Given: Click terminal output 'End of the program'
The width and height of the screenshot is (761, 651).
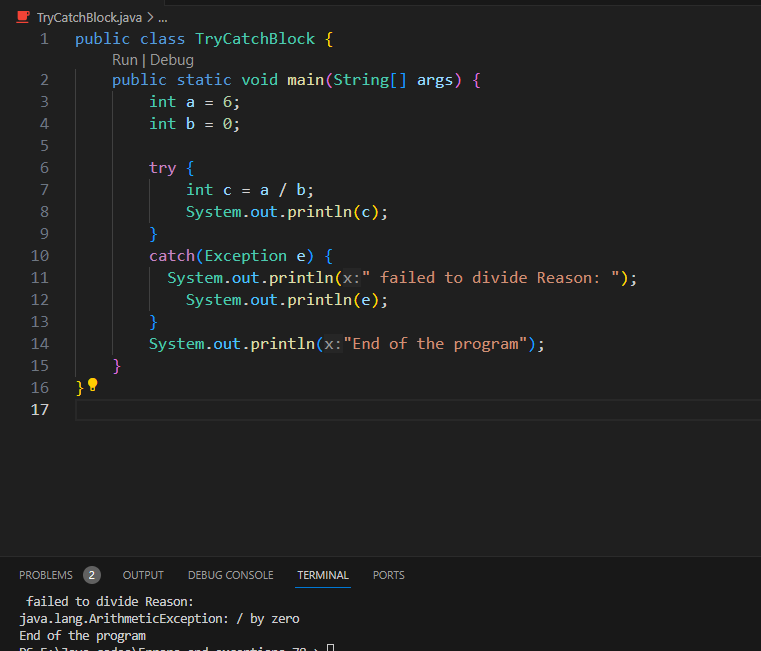Looking at the screenshot, I should (83, 635).
